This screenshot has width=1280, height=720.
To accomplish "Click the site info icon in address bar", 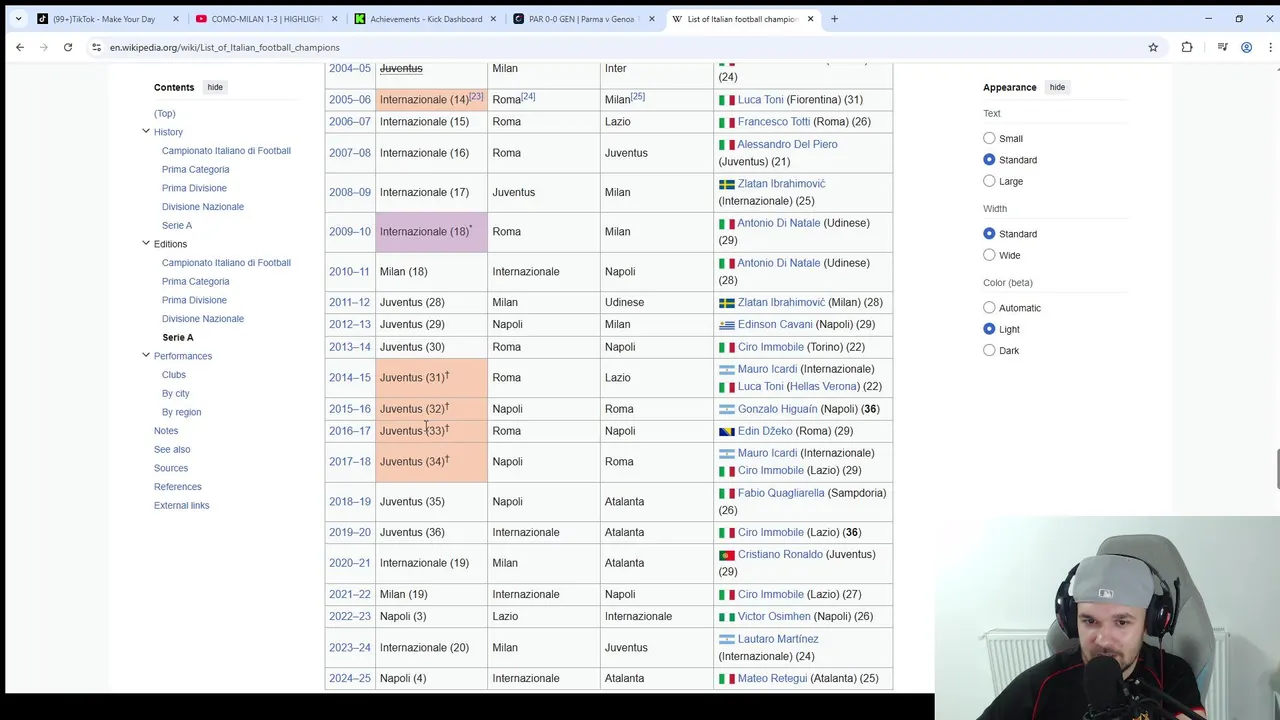I will (x=97, y=47).
